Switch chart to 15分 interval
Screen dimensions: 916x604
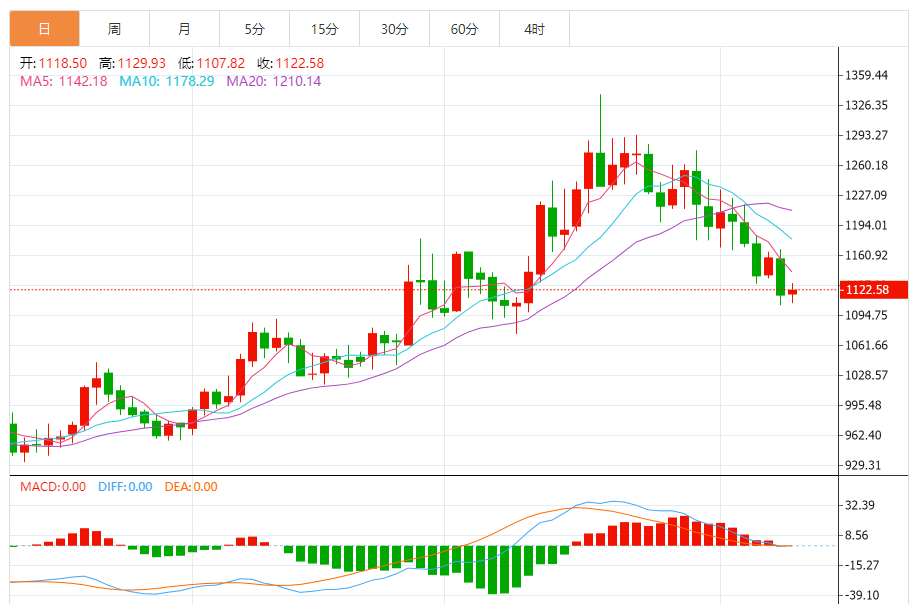point(325,29)
